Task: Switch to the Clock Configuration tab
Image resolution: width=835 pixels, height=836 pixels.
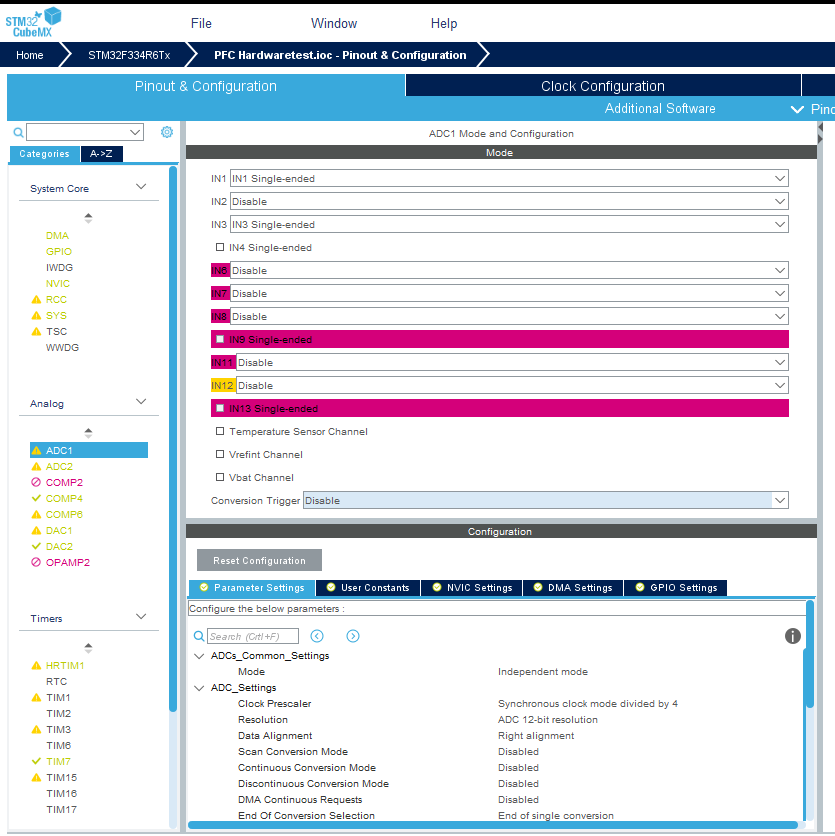Action: pyautogui.click(x=602, y=86)
